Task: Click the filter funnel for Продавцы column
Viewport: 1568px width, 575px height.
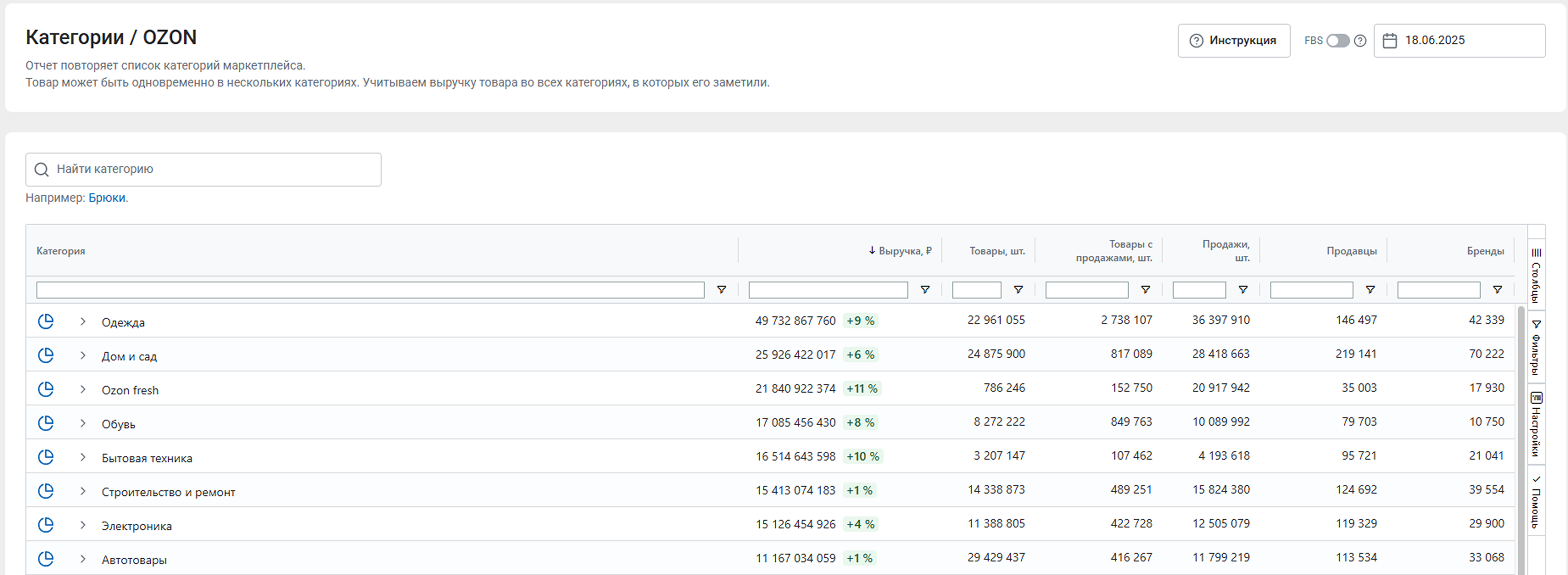Action: (x=1370, y=290)
